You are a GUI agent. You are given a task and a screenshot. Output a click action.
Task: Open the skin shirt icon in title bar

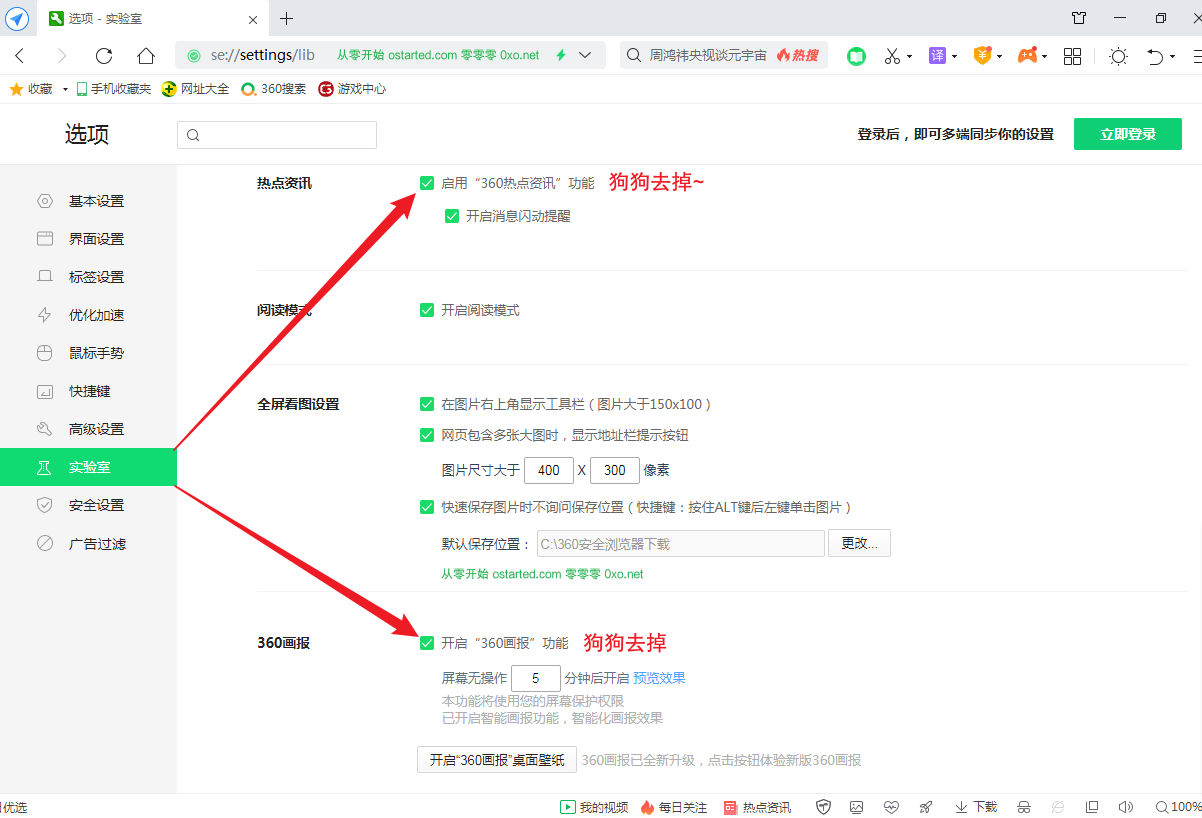1079,18
